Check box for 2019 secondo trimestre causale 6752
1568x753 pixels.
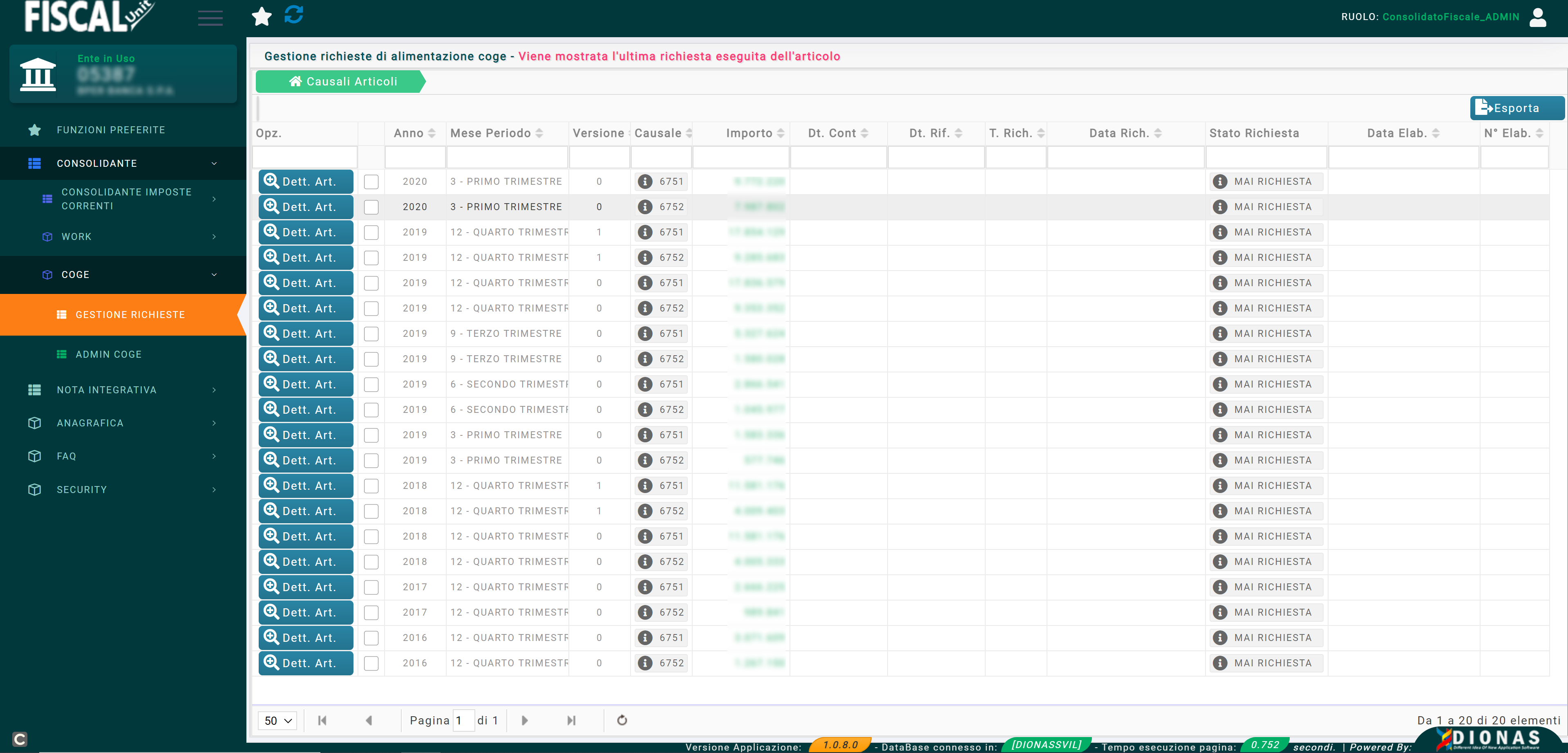pos(371,410)
